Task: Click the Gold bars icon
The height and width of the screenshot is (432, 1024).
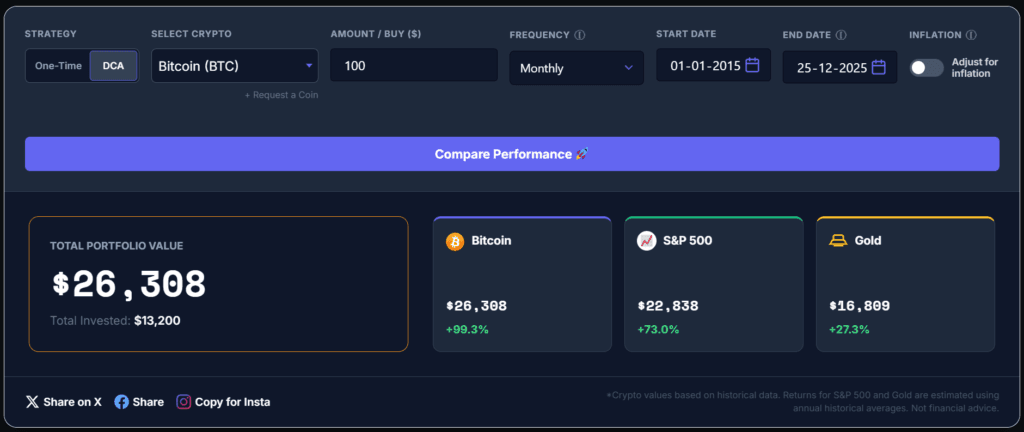Action: click(838, 241)
